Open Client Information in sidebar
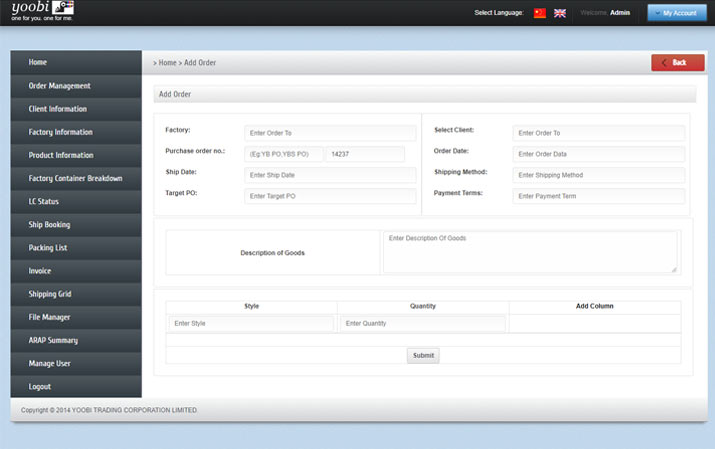This screenshot has height=449, width=715. click(x=76, y=109)
